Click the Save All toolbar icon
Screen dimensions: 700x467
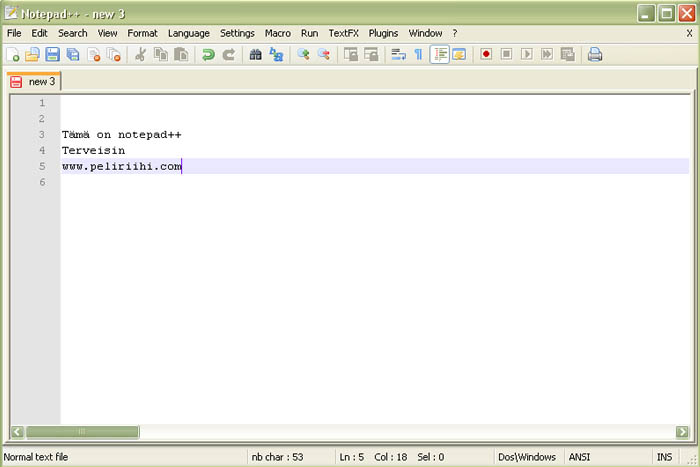tap(73, 54)
